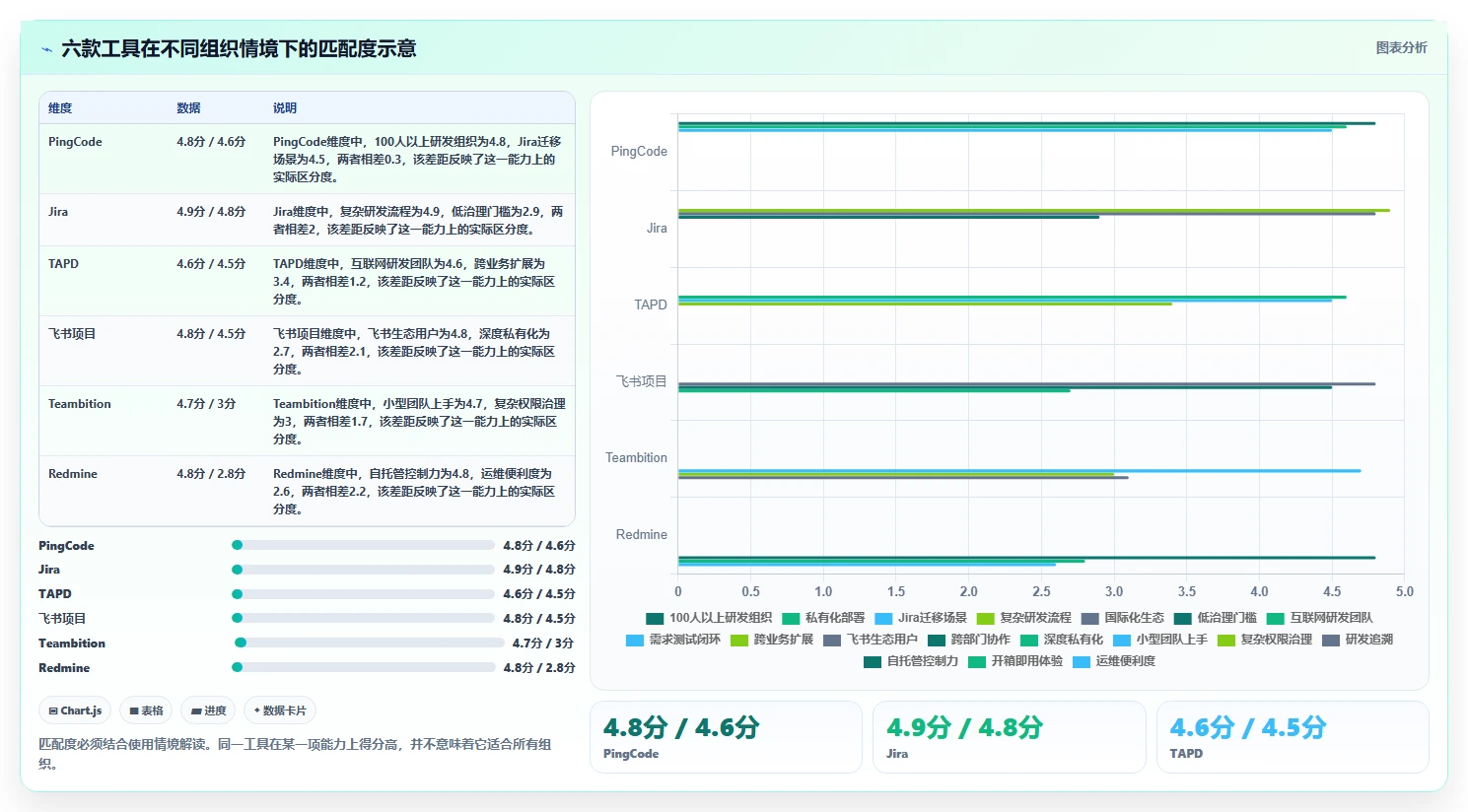Image resolution: width=1468 pixels, height=812 pixels.
Task: Click the 4.7分 / 3分 table value
Action: coord(206,404)
